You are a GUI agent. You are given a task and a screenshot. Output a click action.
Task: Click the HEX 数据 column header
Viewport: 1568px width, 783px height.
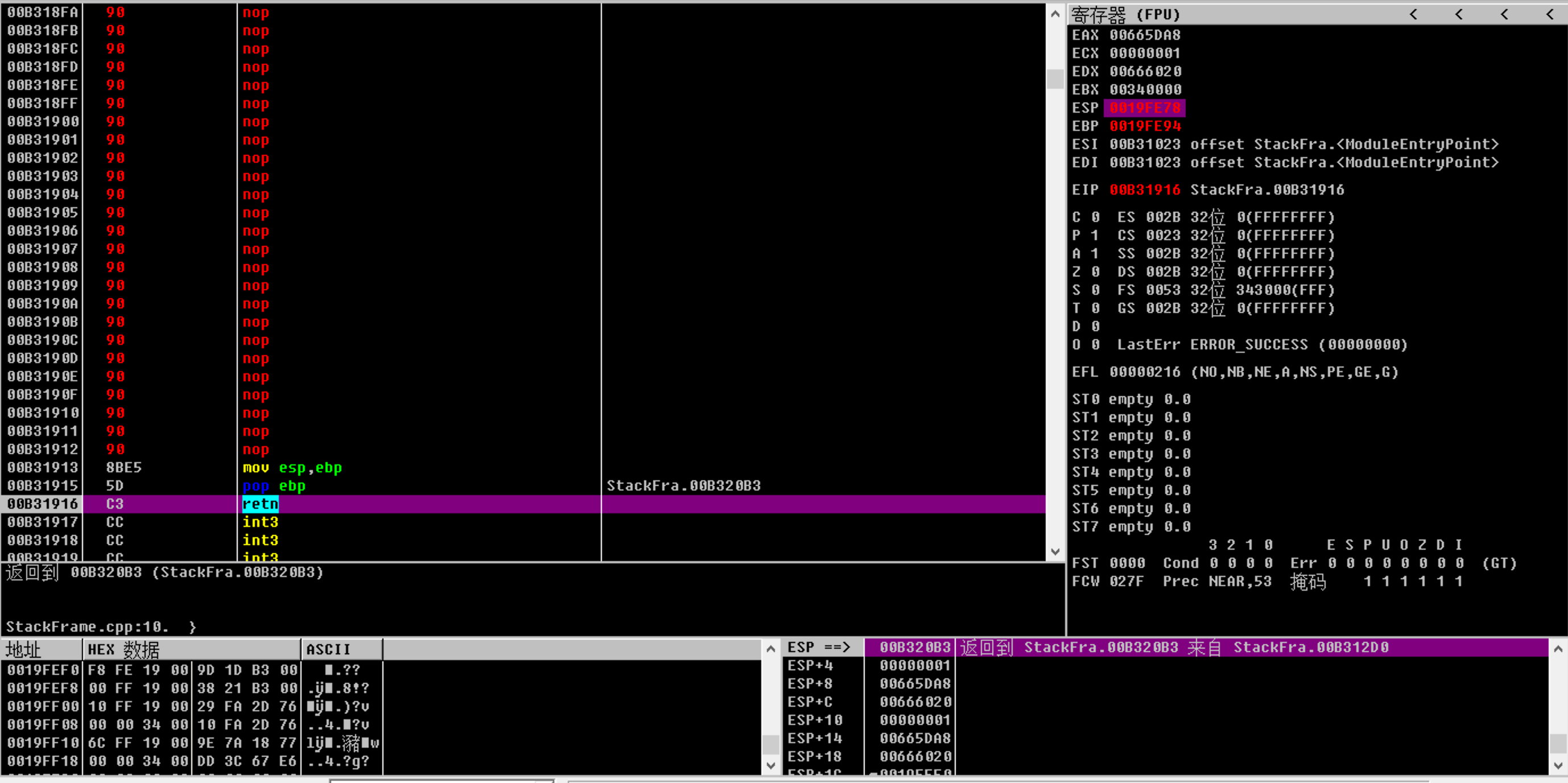pos(192,650)
